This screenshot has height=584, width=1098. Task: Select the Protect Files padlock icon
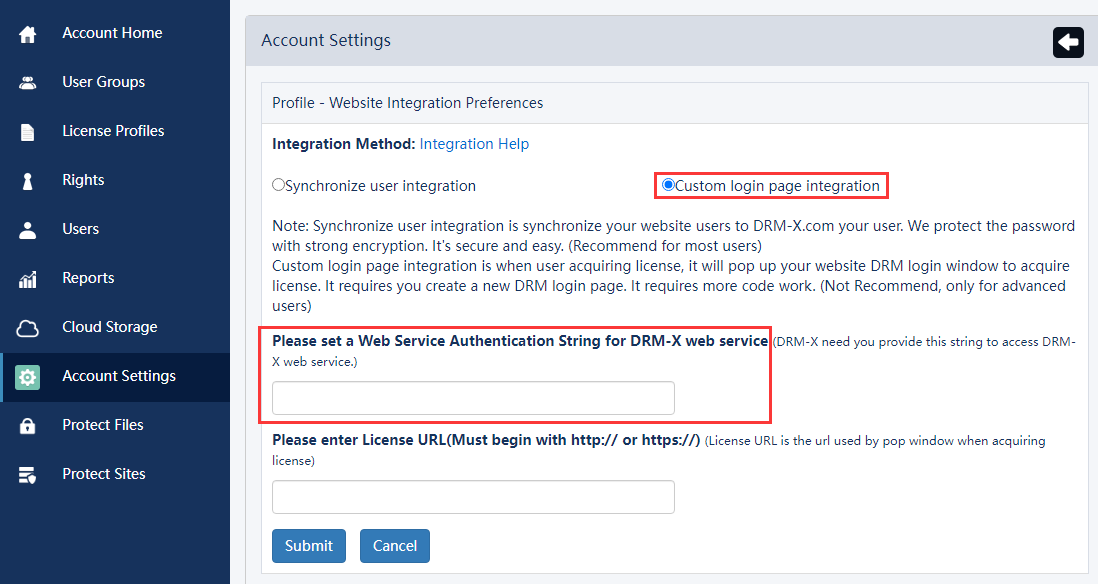pos(27,424)
